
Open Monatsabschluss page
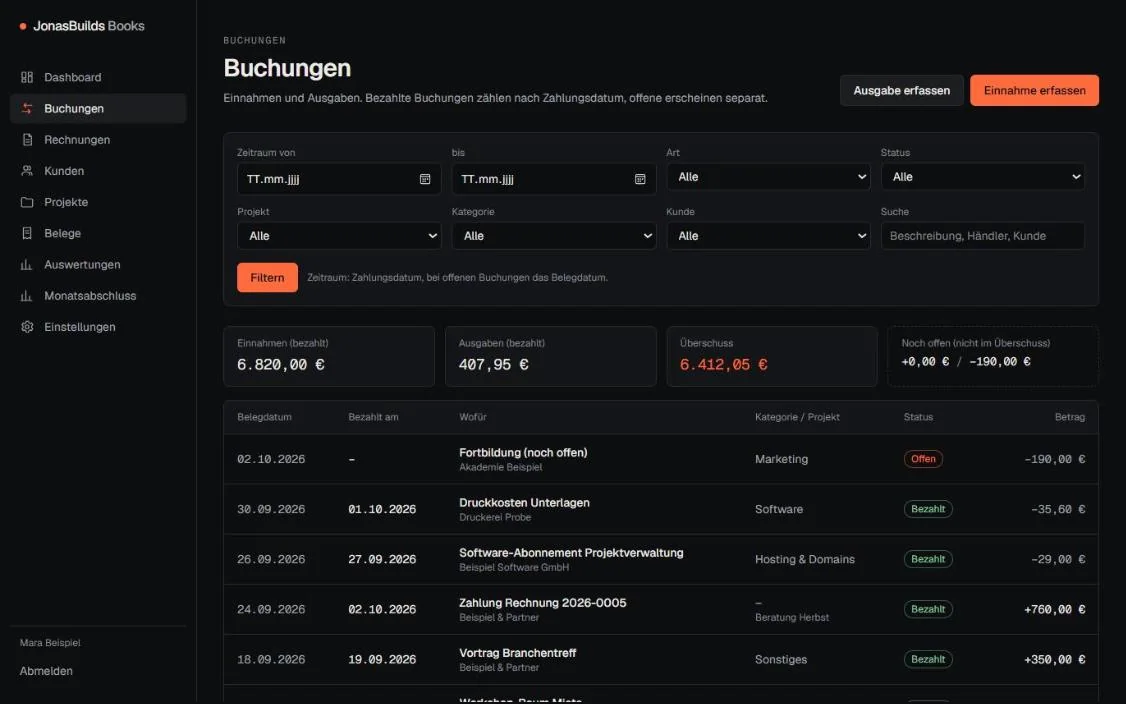coord(98,296)
